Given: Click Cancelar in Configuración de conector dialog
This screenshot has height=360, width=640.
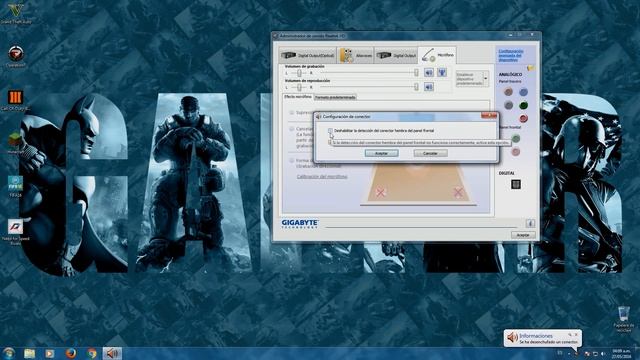Looking at the screenshot, I should coord(430,153).
